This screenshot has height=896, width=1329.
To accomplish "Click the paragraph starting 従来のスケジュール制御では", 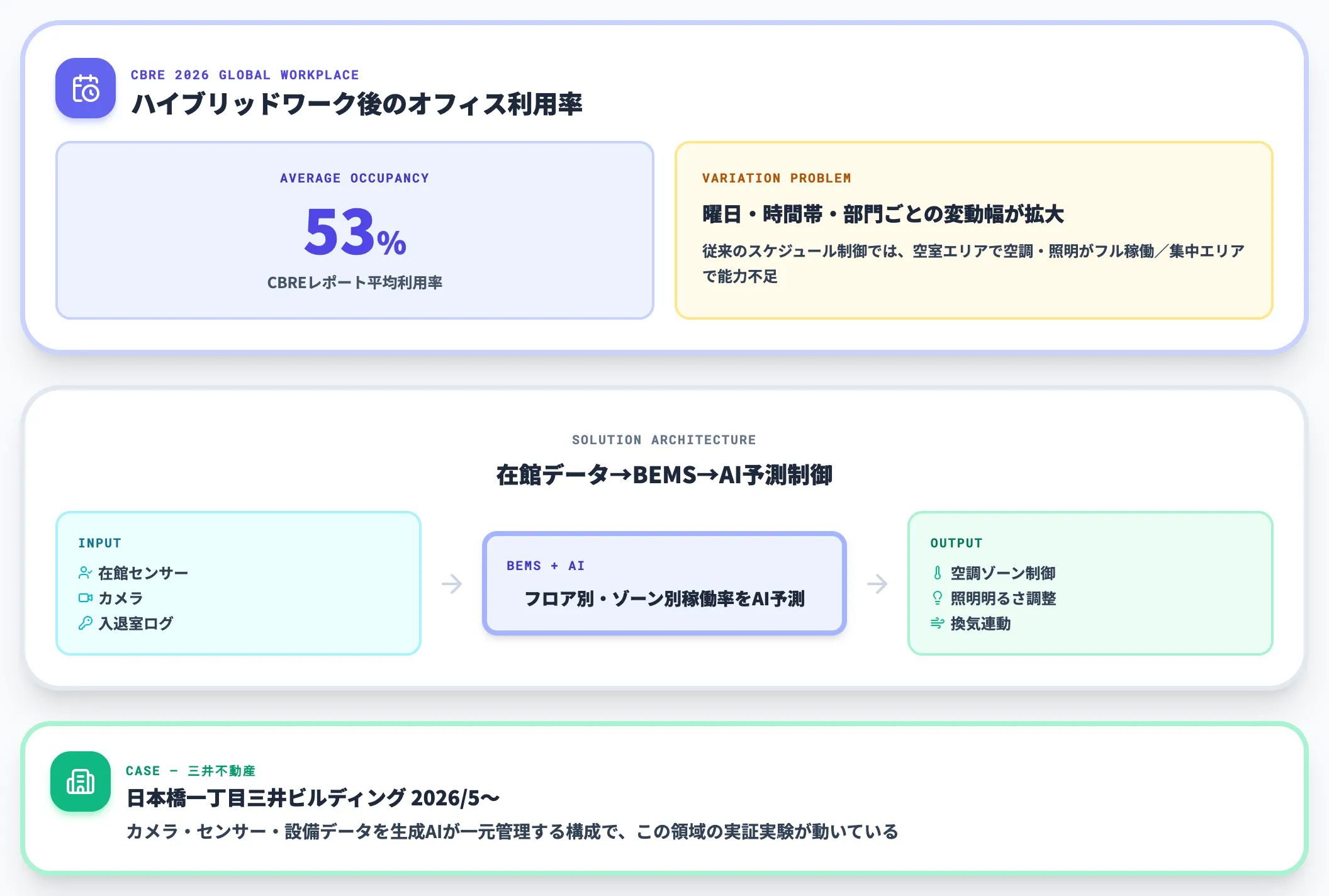I will pyautogui.click(x=973, y=264).
